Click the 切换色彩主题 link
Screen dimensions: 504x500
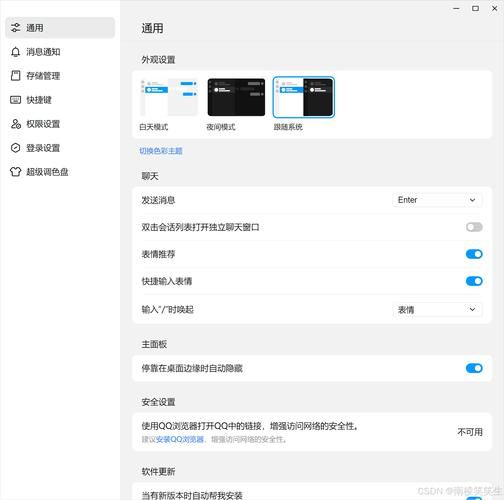(x=161, y=151)
